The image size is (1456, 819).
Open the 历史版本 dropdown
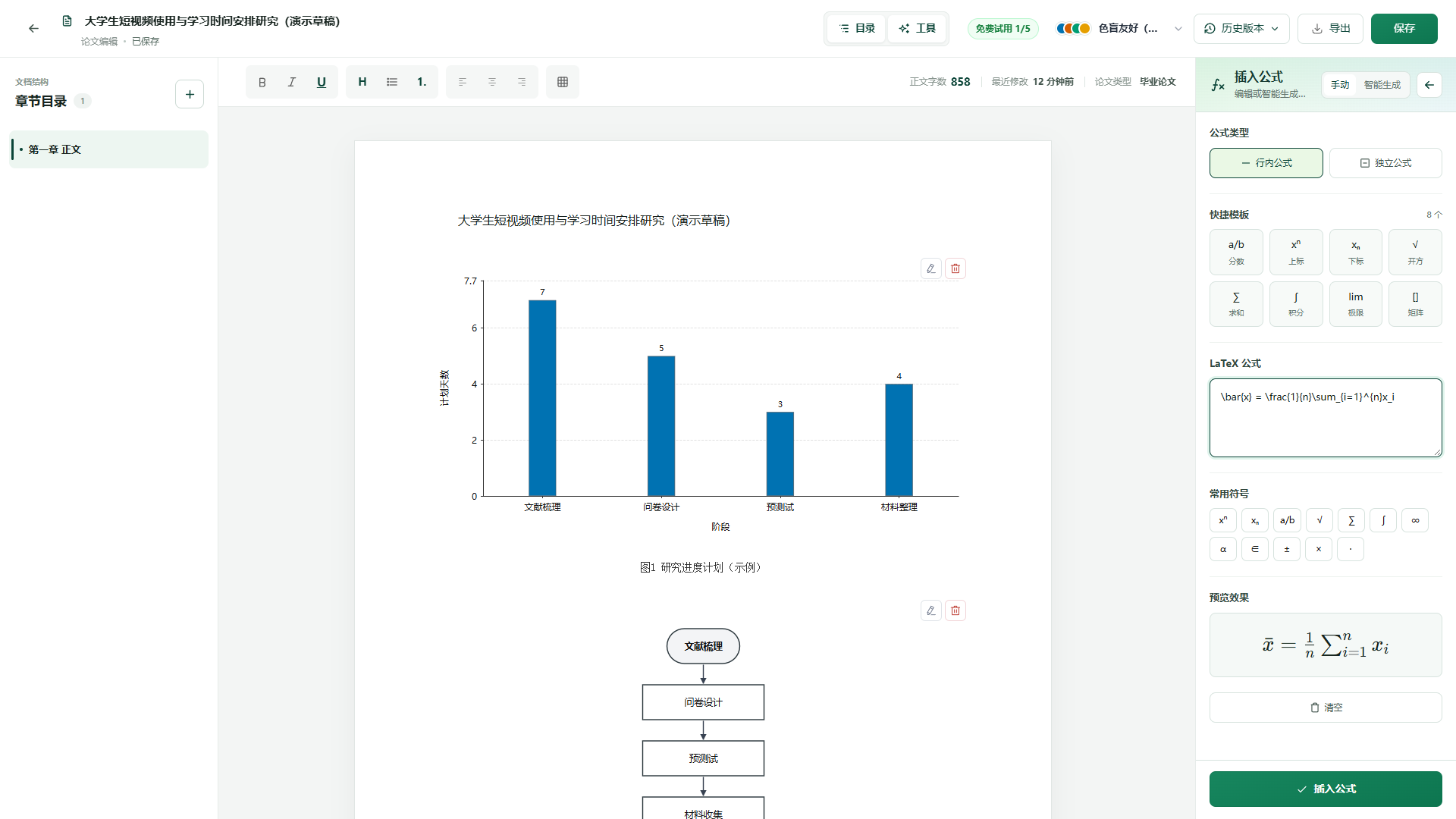click(1241, 29)
